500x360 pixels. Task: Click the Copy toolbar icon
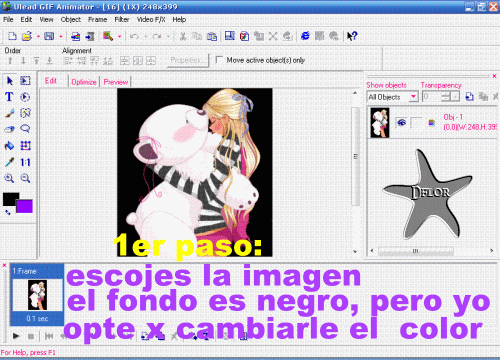[197, 36]
